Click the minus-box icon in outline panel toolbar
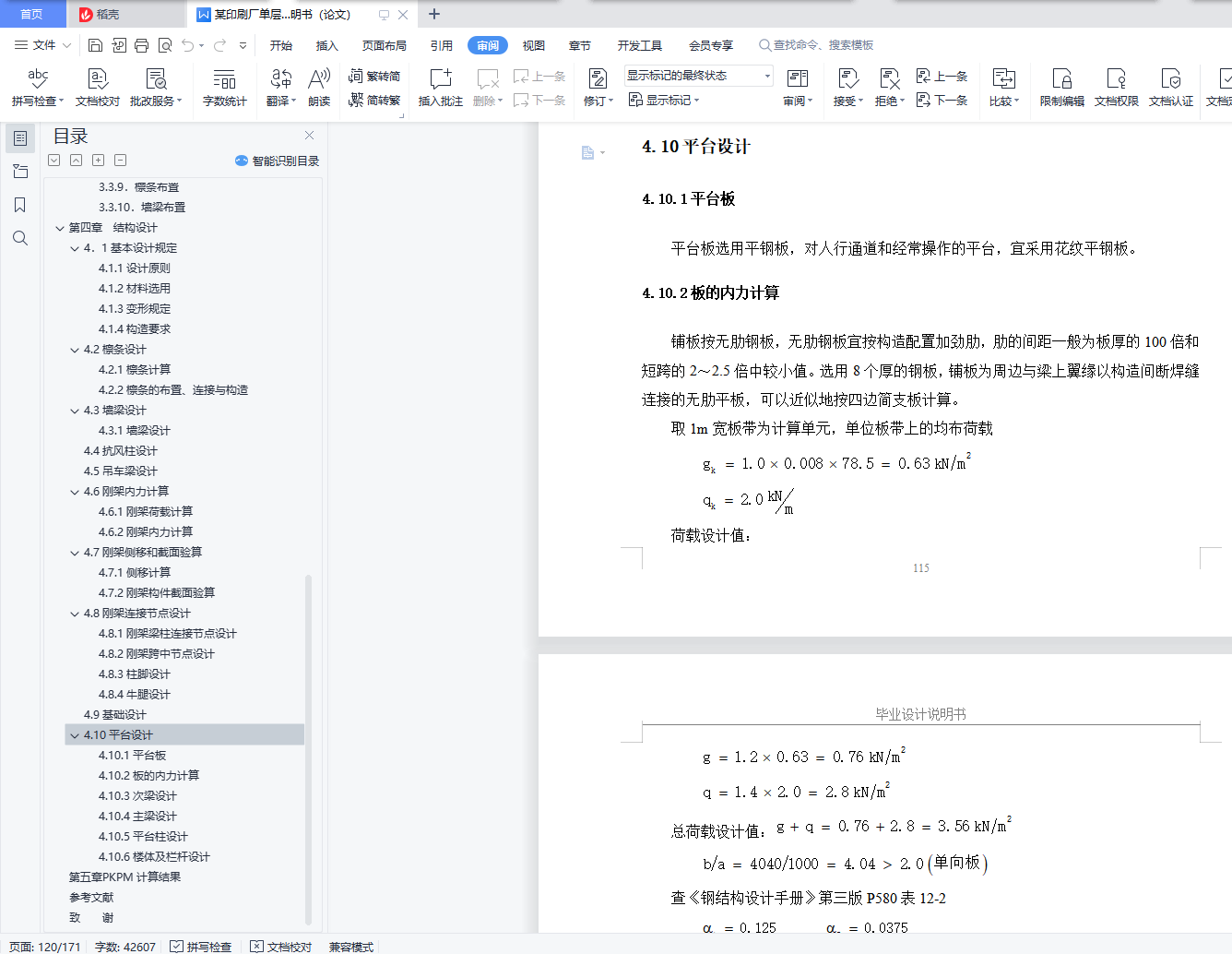The image size is (1232, 954). tap(120, 161)
